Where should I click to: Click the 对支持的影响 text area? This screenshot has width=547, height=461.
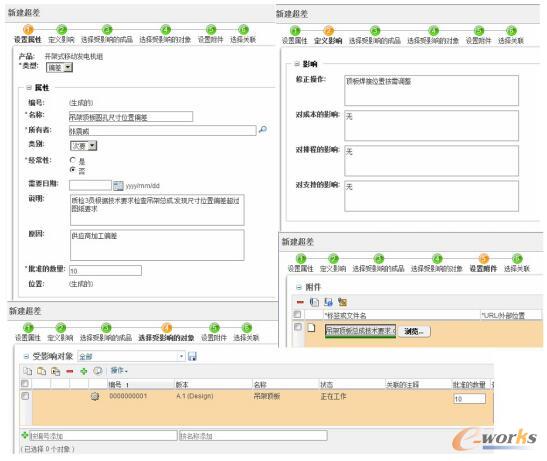[x=432, y=196]
